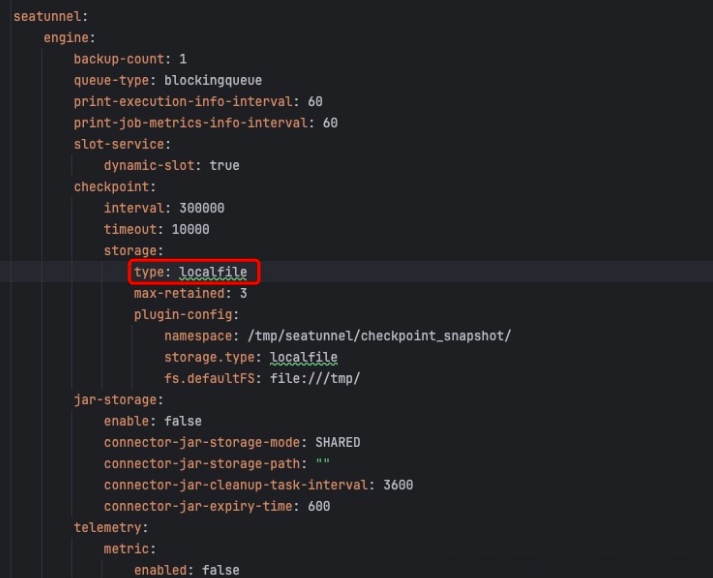Click the 'storage.type' key
The width and height of the screenshot is (713, 578).
click(209, 357)
